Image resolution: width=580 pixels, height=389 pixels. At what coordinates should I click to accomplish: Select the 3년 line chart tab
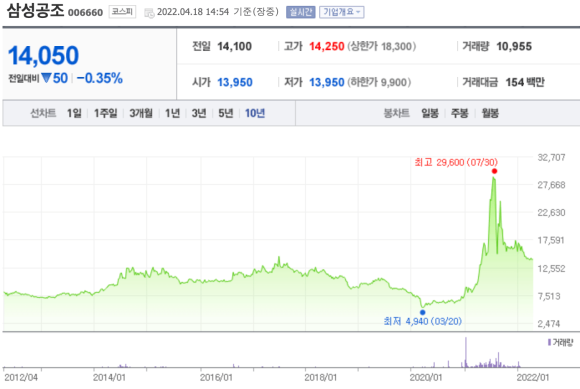tap(199, 113)
